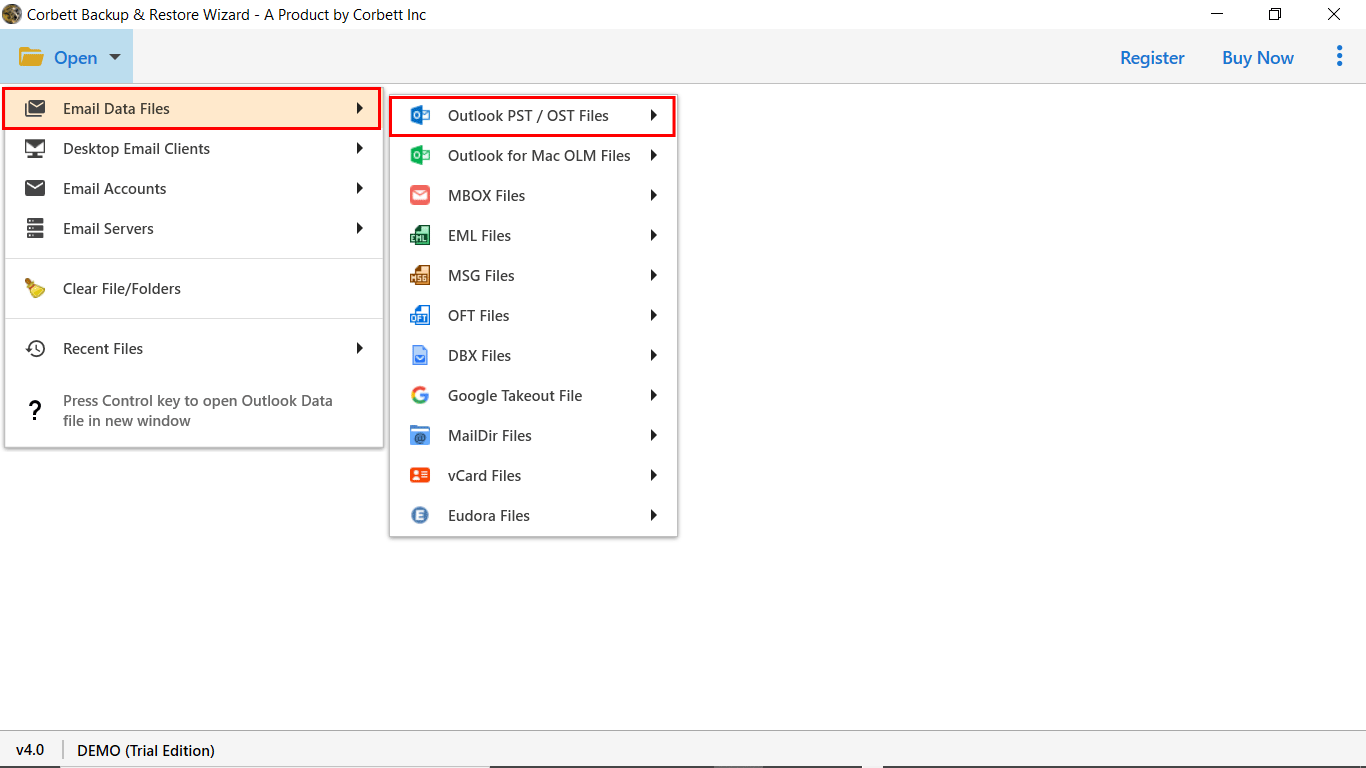This screenshot has height=768, width=1366.
Task: Click the EML Files icon
Action: pos(420,236)
